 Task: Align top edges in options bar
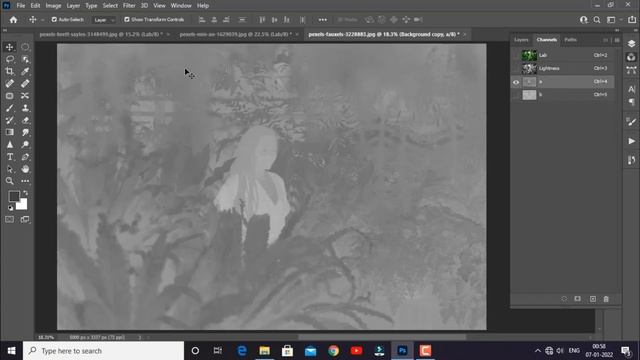coord(262,20)
